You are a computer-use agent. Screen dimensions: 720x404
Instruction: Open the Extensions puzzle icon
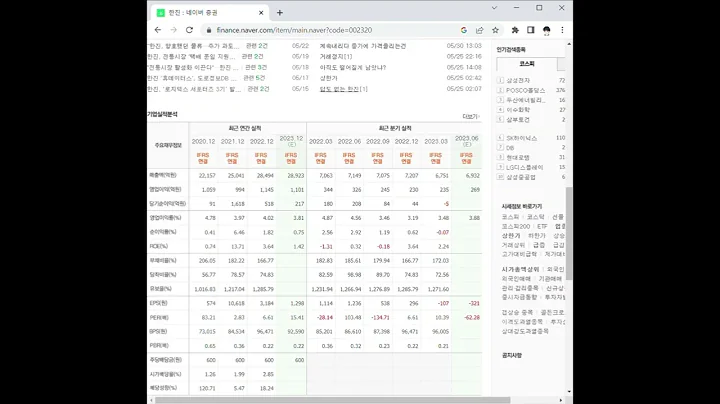515,30
